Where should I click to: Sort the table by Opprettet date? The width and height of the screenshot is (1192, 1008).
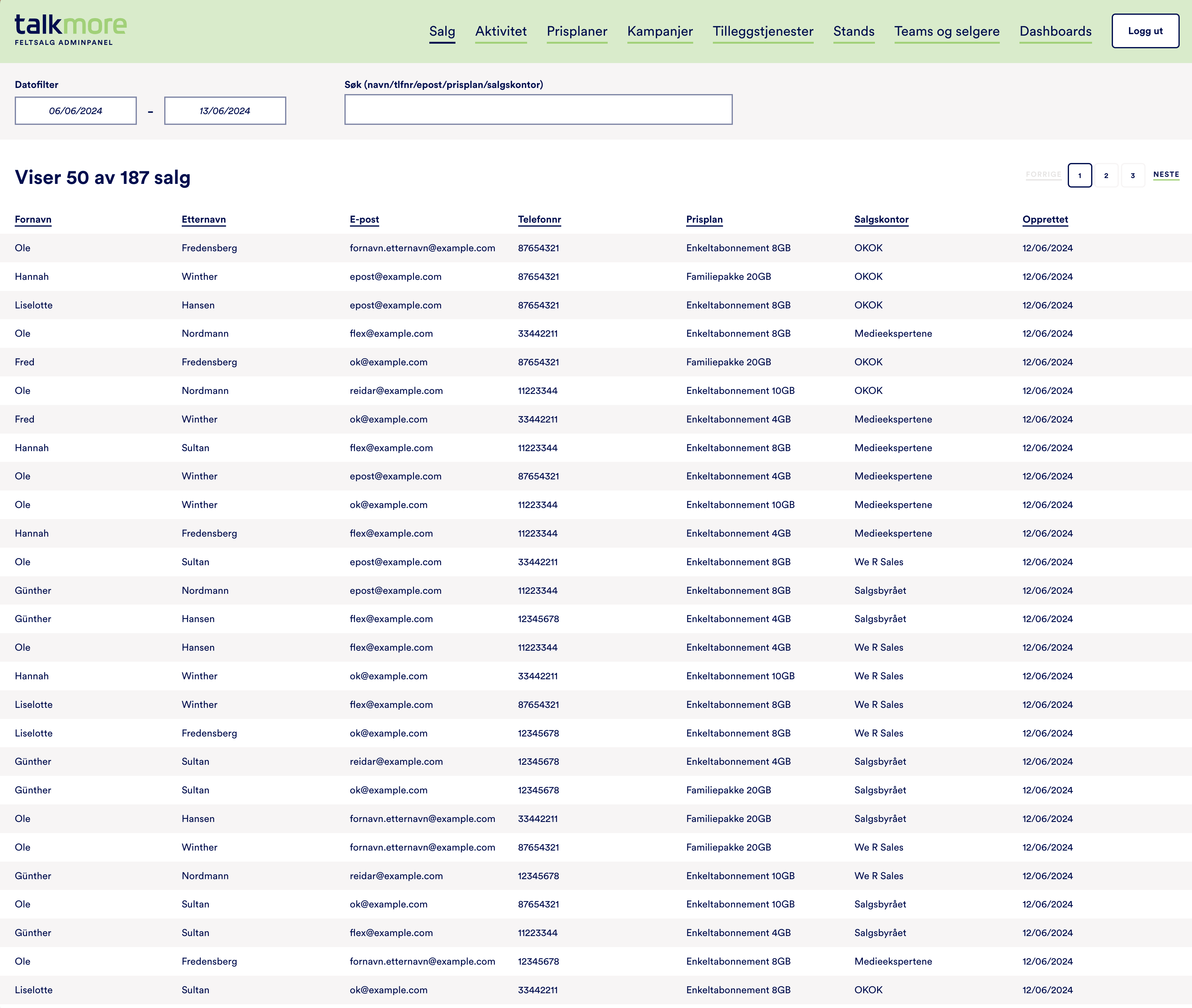click(x=1045, y=220)
